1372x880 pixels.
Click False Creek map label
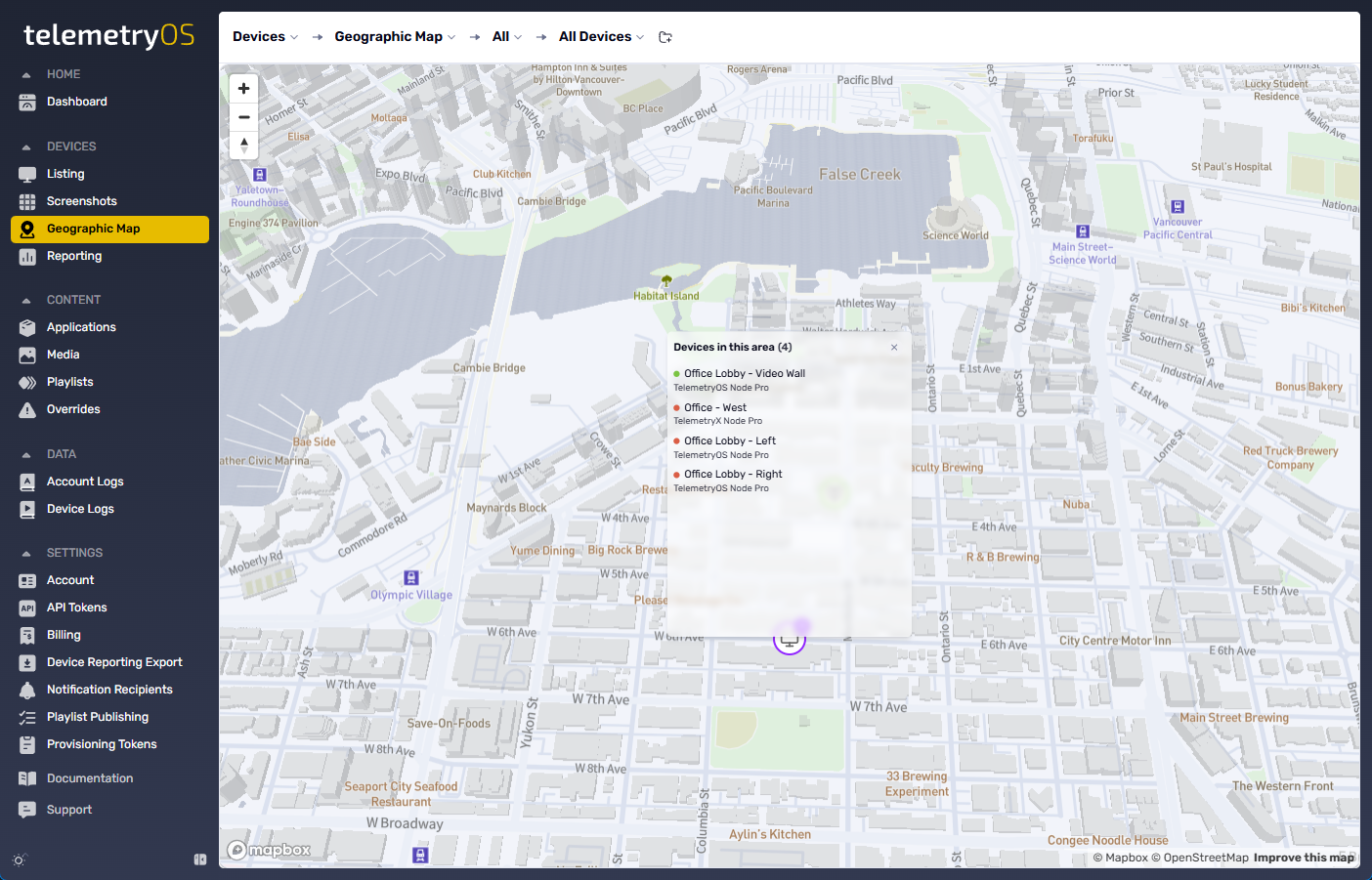pyautogui.click(x=860, y=175)
